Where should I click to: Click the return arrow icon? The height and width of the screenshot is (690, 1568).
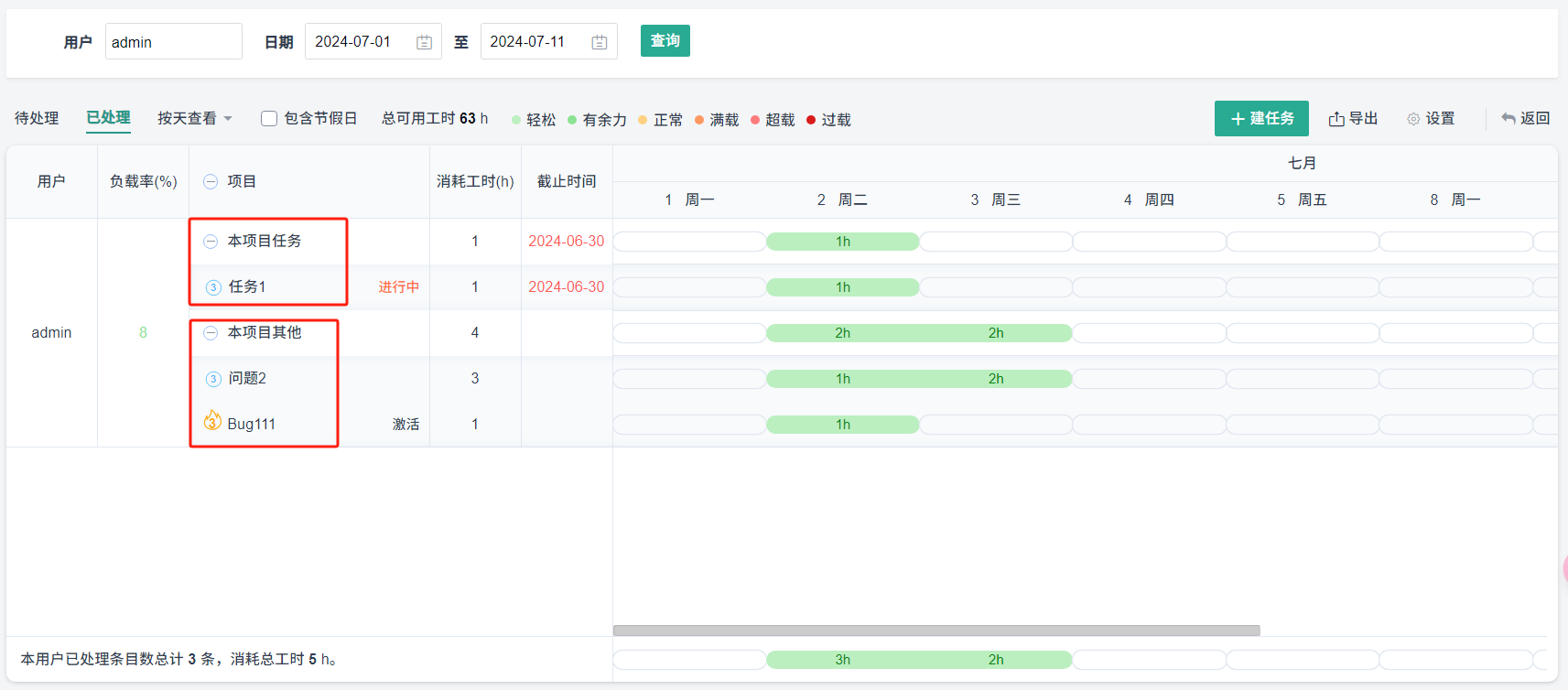[x=1509, y=118]
